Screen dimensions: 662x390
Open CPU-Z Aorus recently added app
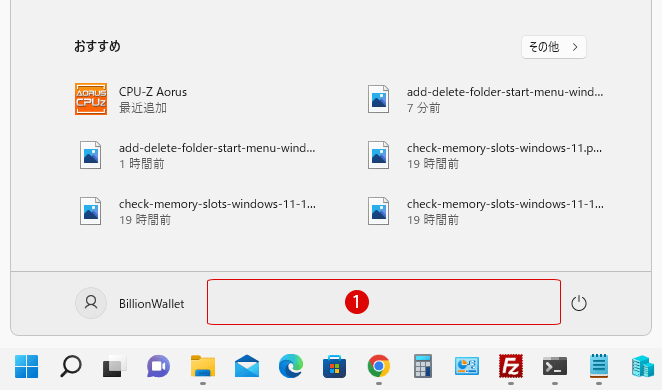pos(131,99)
